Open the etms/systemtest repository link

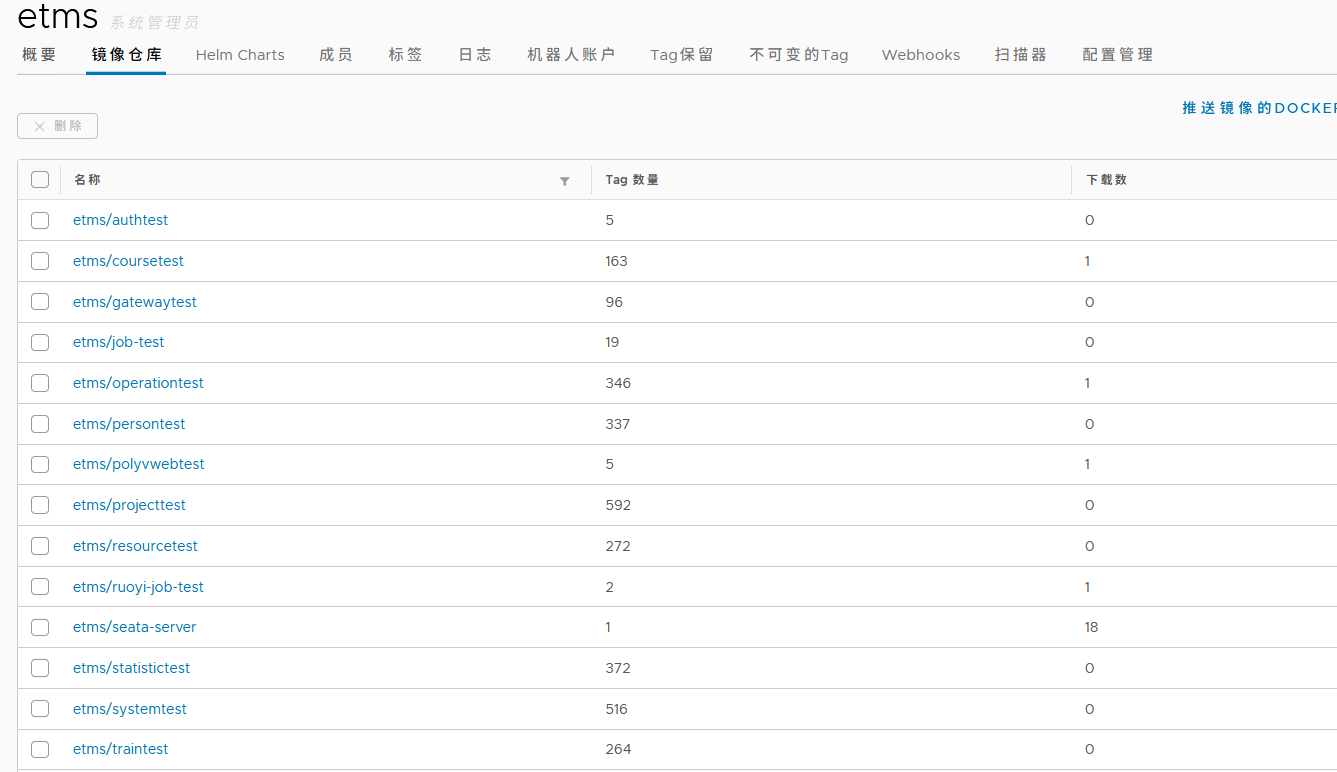pyautogui.click(x=130, y=709)
